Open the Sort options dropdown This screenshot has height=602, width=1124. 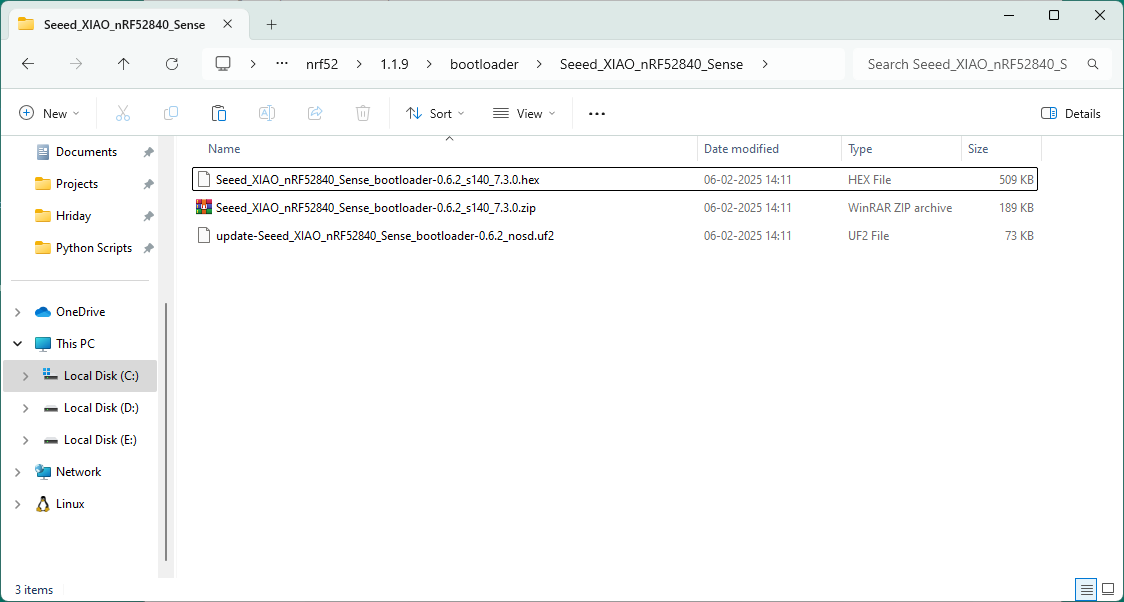click(x=435, y=113)
